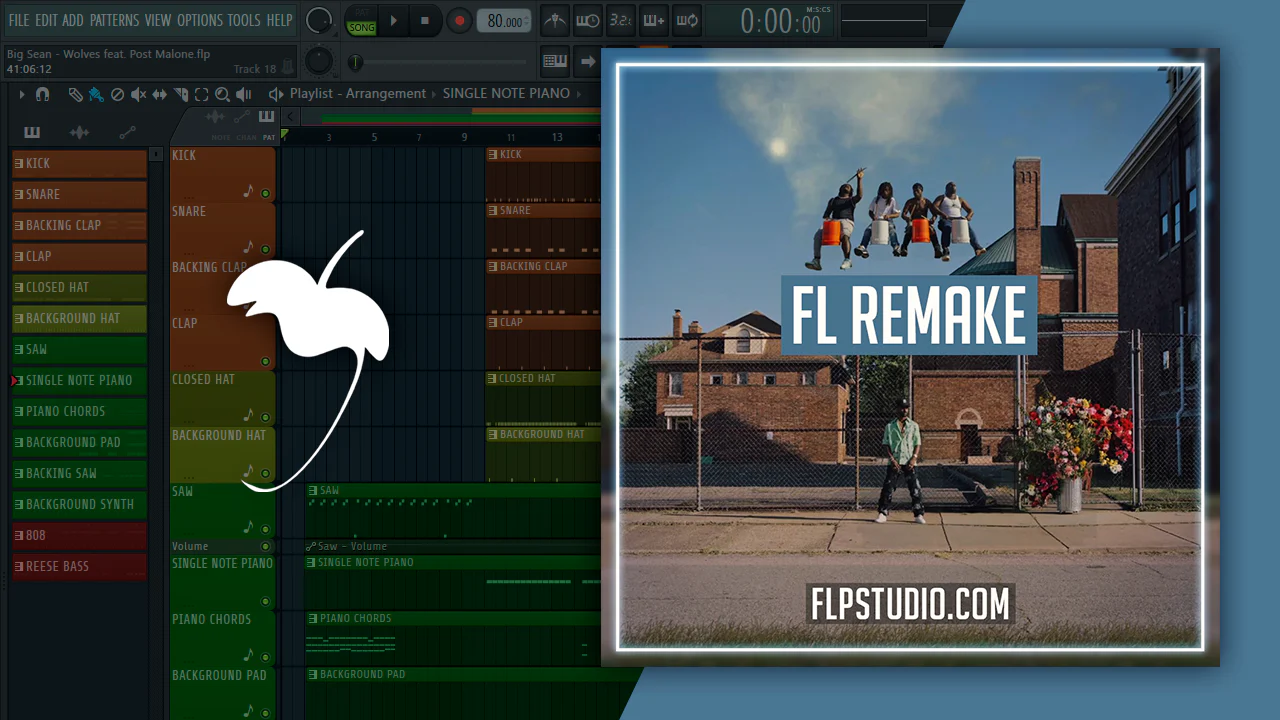The image size is (1280, 720).
Task: Click the main volume knob
Action: [319, 20]
